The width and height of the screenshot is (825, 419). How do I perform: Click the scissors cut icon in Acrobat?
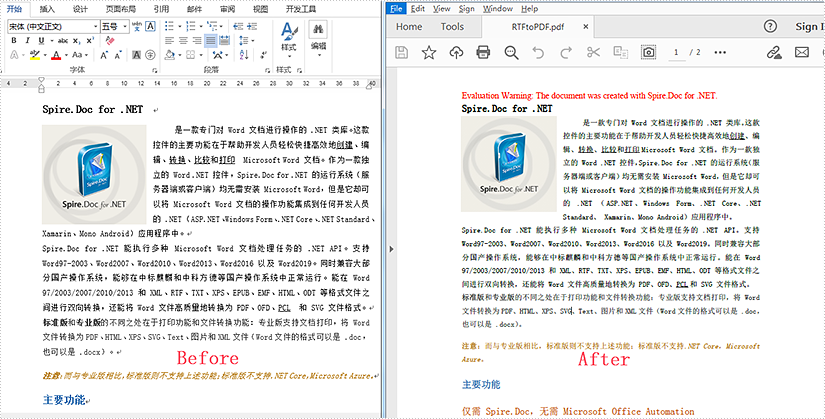(593, 52)
